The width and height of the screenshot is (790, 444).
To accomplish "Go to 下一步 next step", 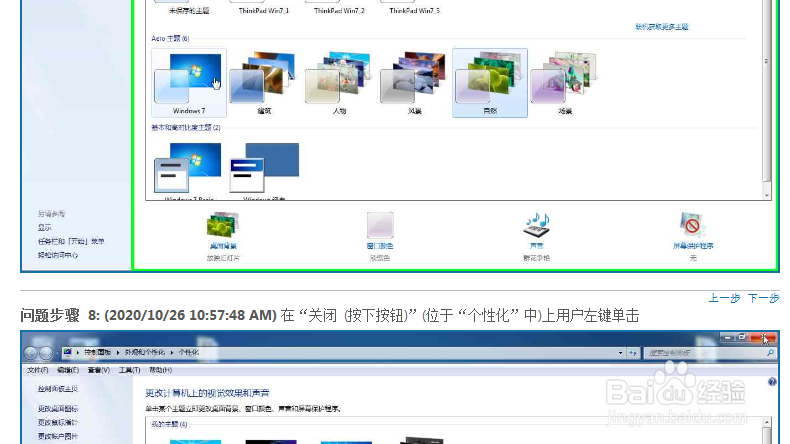I will 763,298.
